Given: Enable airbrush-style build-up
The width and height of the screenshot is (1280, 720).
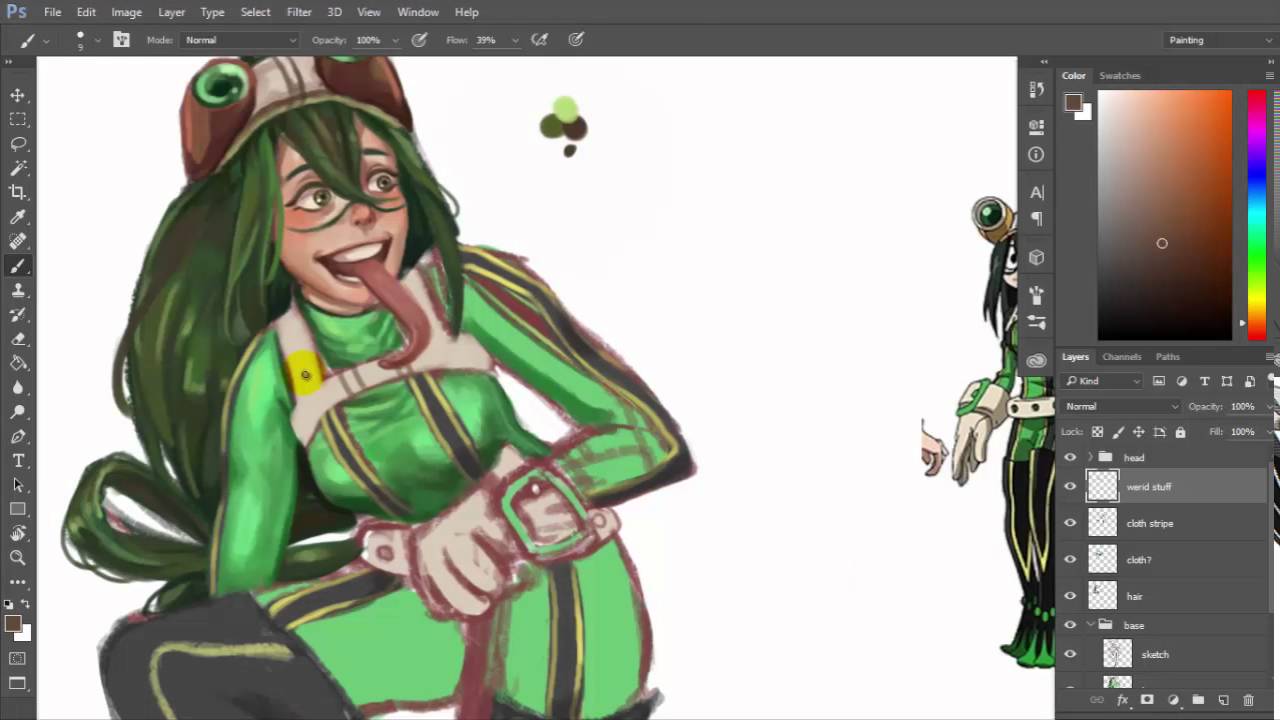Looking at the screenshot, I should pos(540,40).
